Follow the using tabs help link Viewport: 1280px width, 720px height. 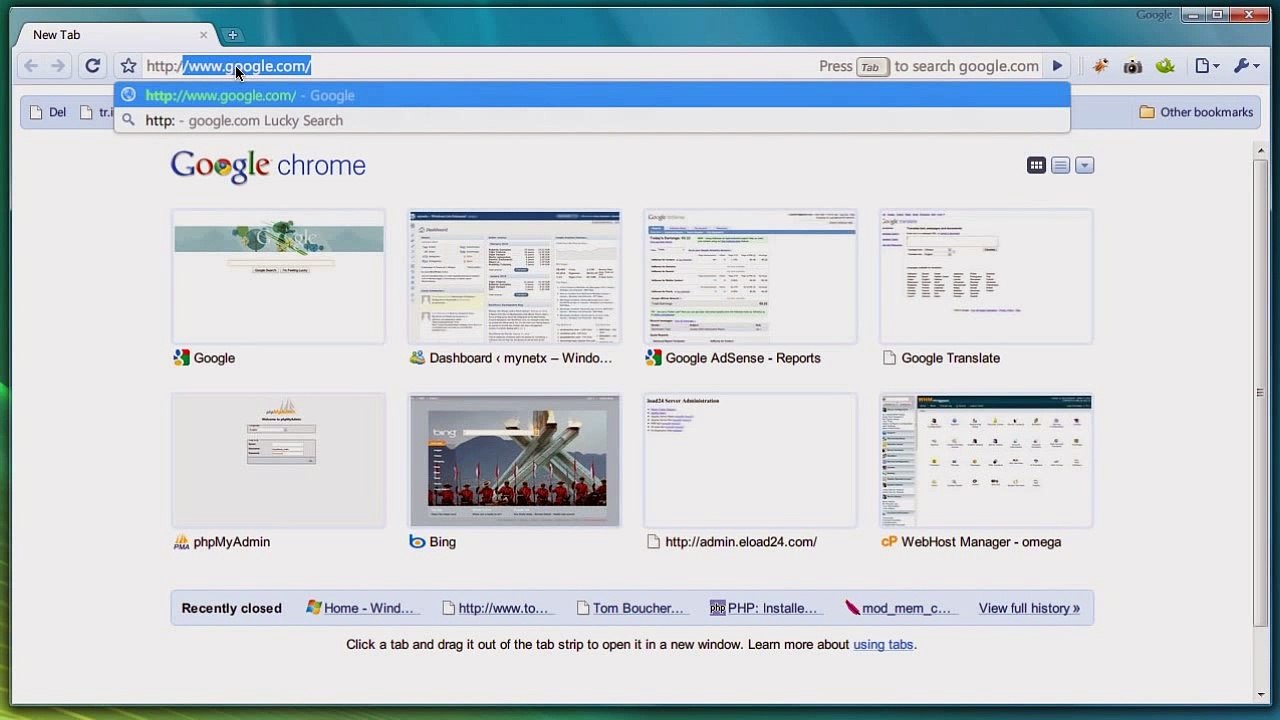[883, 645]
